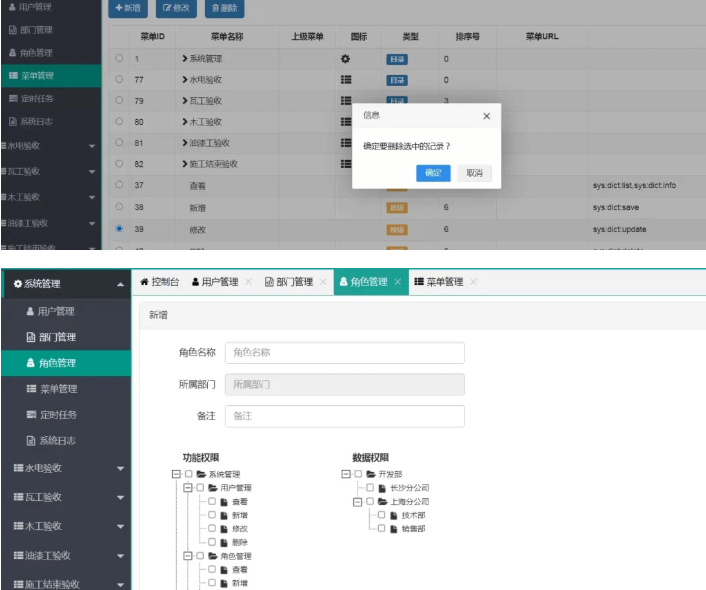This screenshot has width=706, height=590.
Task: Switch to the 用户管理 tab
Action: [x=215, y=282]
